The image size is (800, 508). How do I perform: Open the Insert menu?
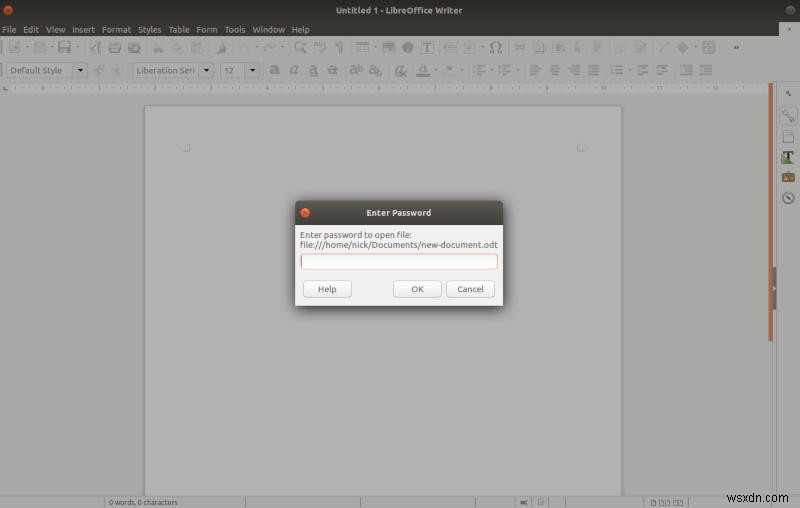83,30
